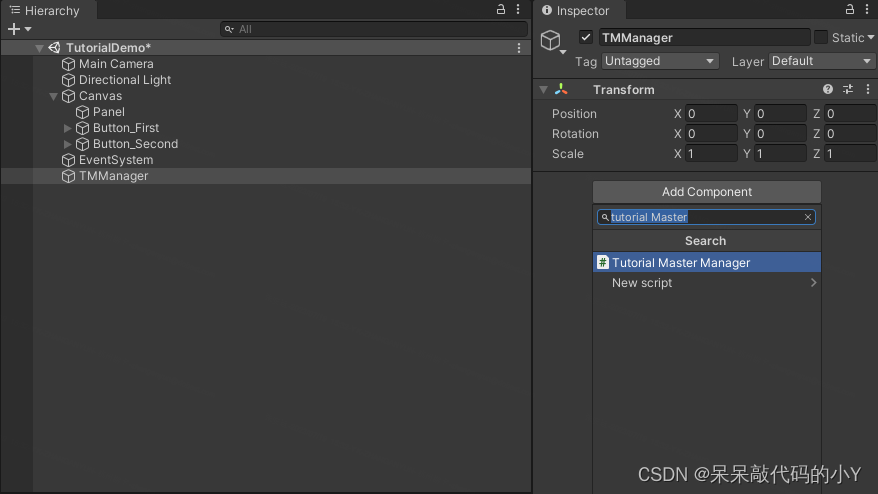Collapse the Transform component foldout
Image resolution: width=878 pixels, height=494 pixels.
tap(543, 90)
